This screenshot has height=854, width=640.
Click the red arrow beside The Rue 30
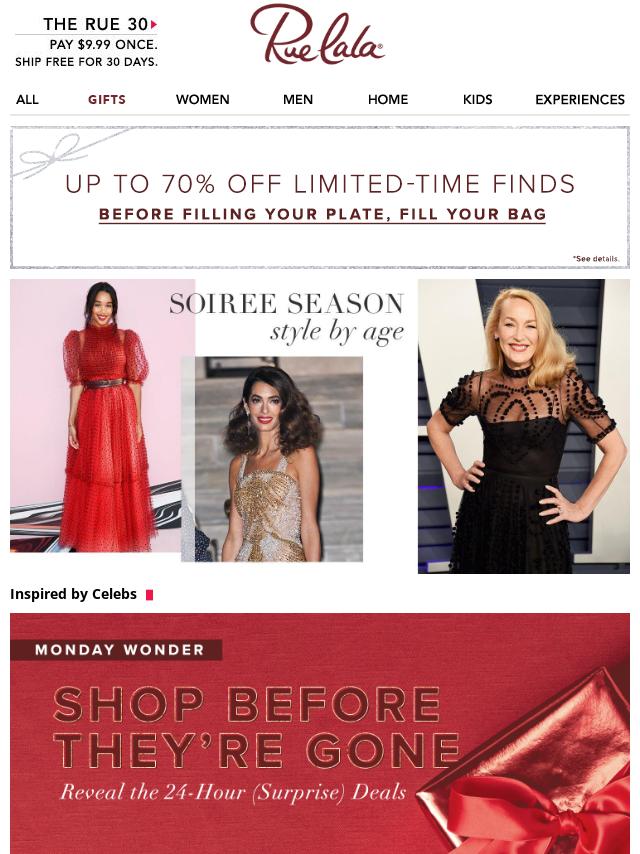click(154, 24)
